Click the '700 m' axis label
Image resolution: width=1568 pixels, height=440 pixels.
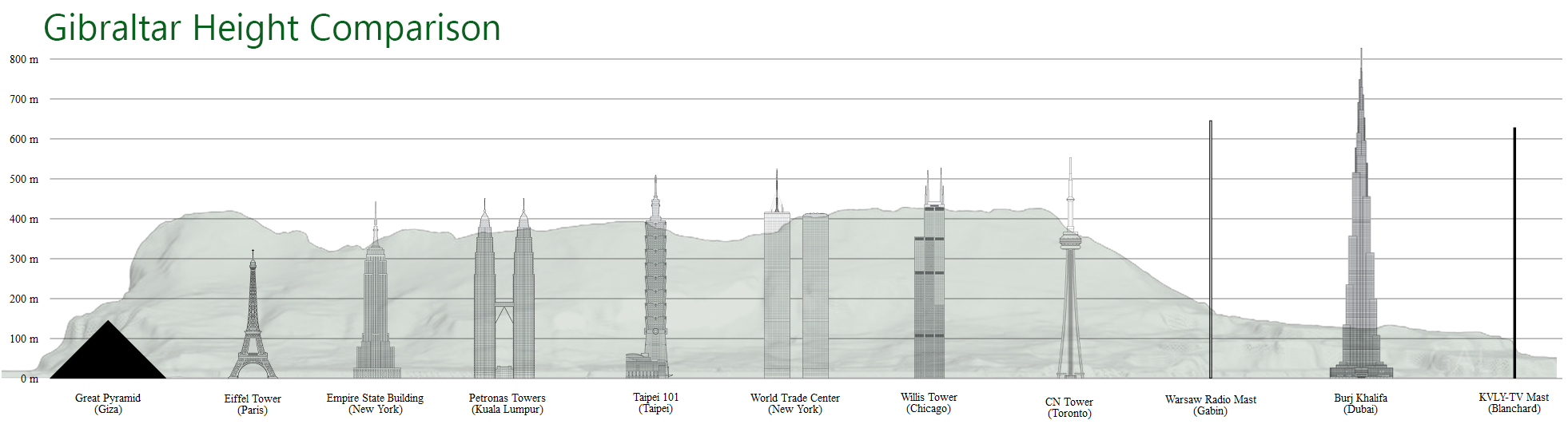pos(24,99)
